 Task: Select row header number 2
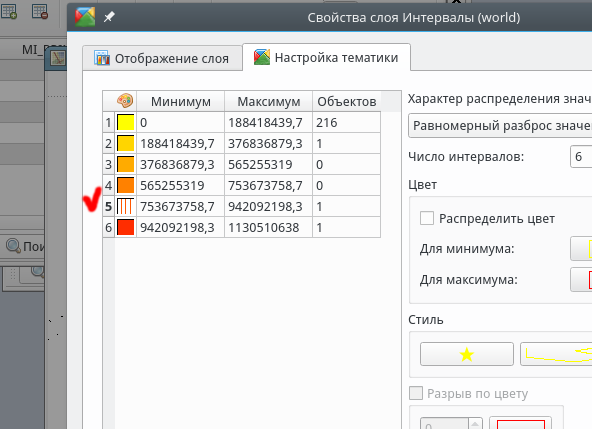pyautogui.click(x=108, y=144)
